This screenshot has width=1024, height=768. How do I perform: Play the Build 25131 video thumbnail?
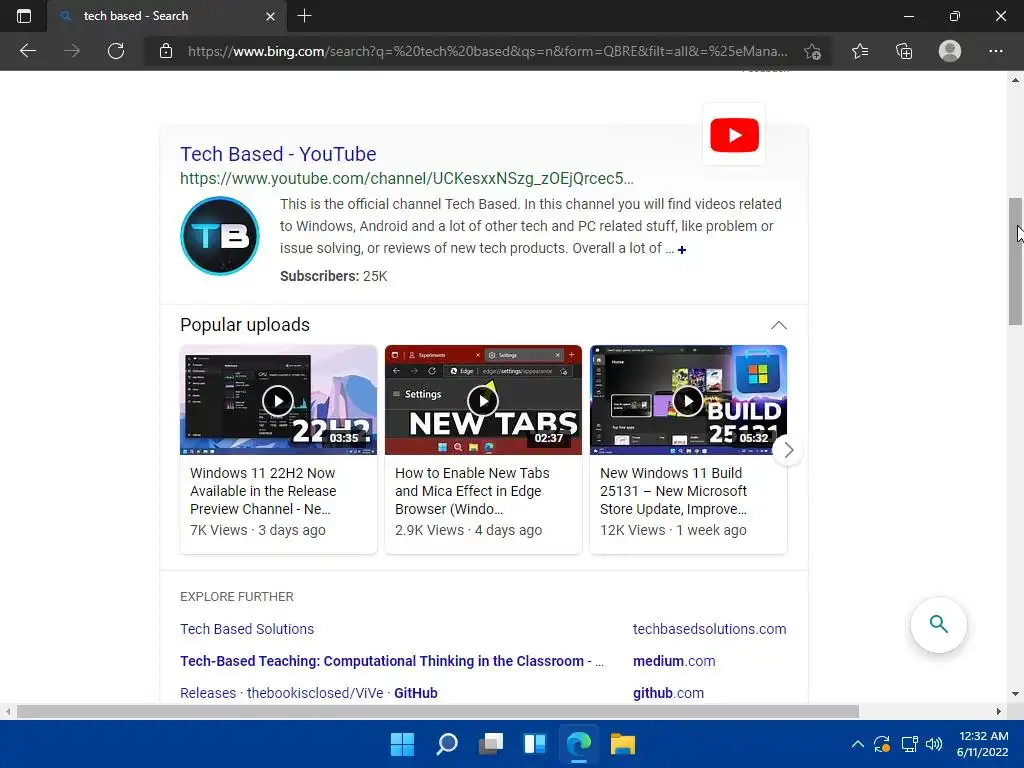pyautogui.click(x=688, y=400)
